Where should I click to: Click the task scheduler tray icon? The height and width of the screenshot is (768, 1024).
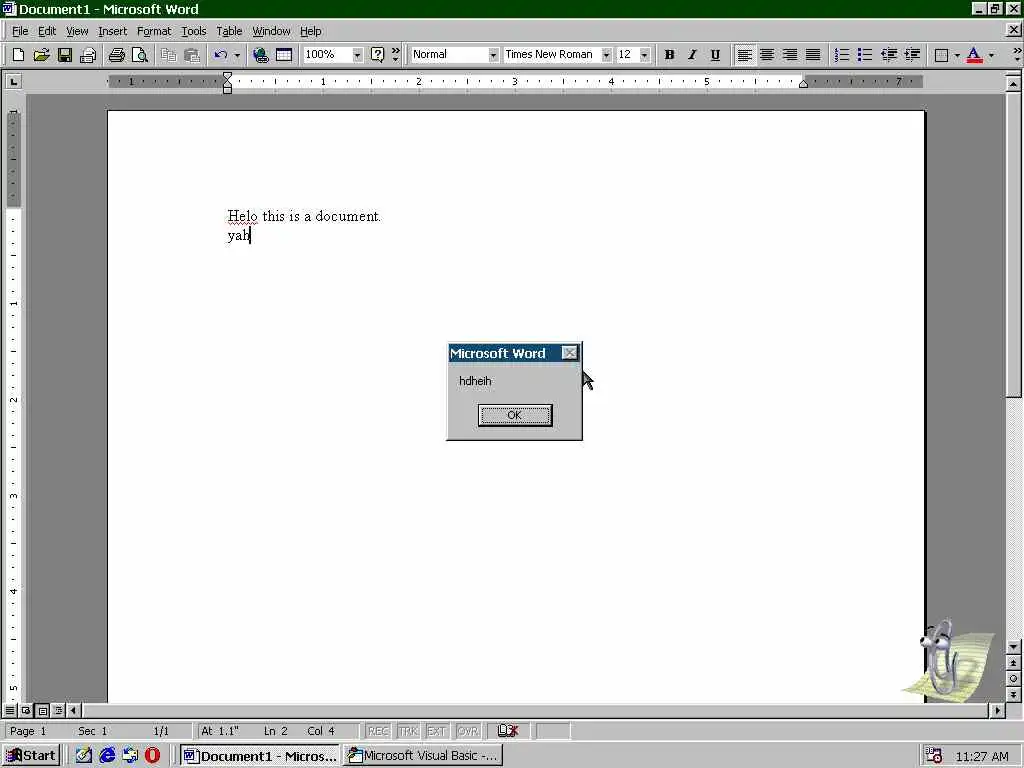click(x=934, y=756)
